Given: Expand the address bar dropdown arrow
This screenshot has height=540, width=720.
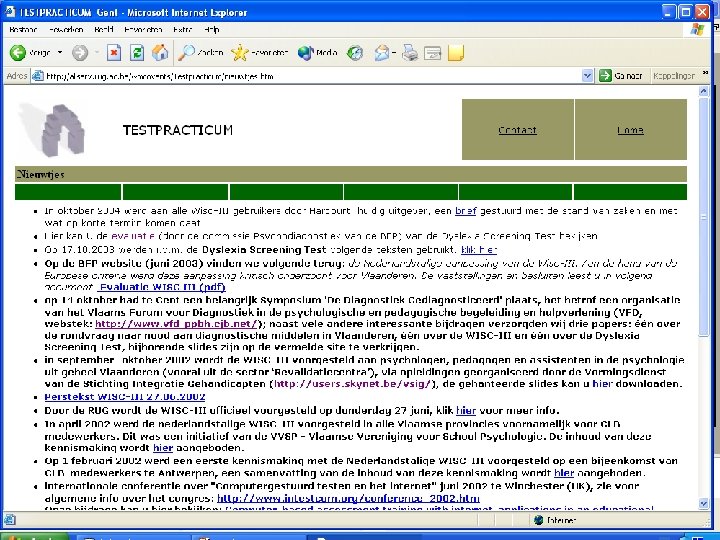Looking at the screenshot, I should tap(587, 76).
